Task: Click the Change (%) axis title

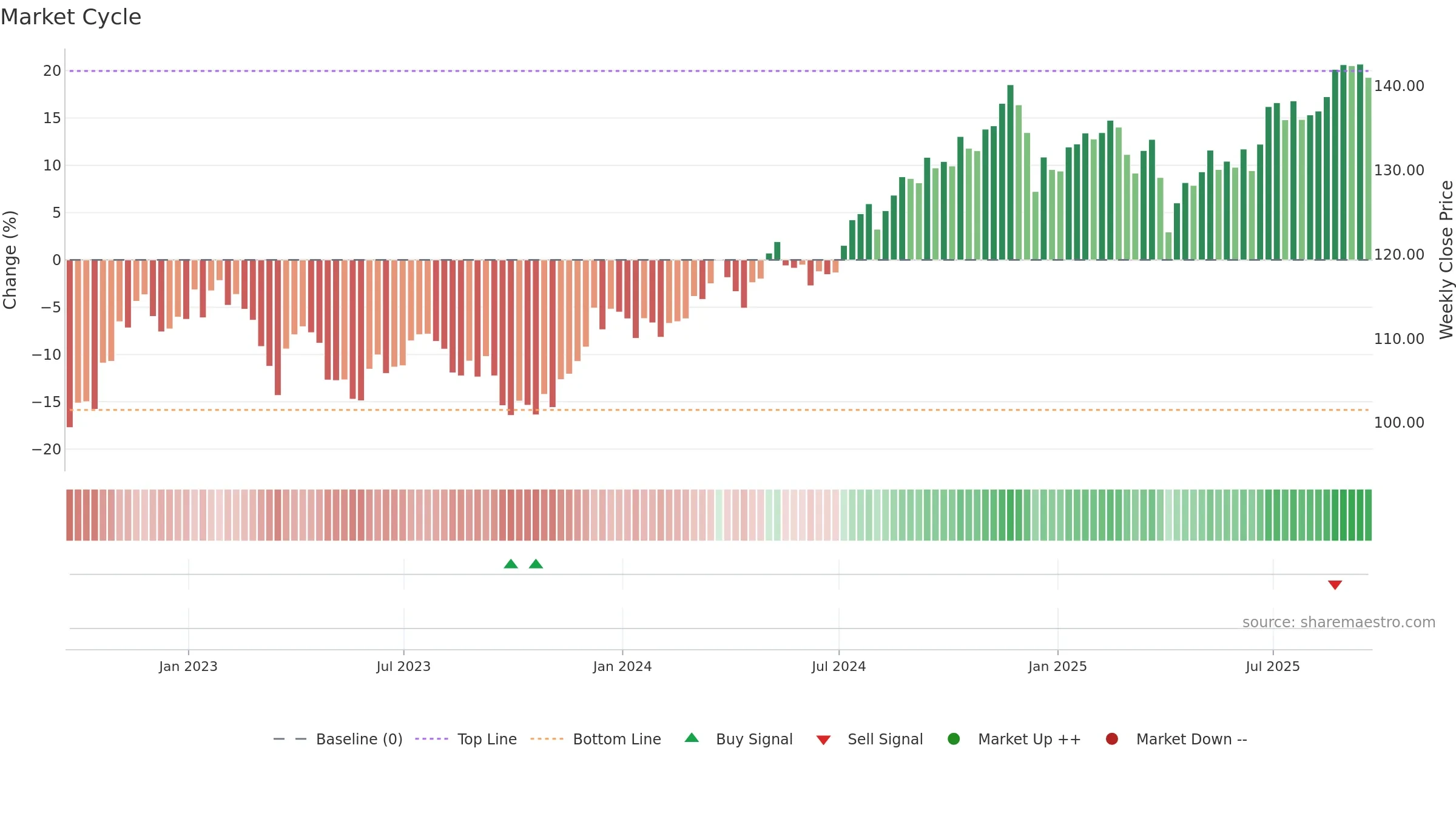Action: coord(10,260)
